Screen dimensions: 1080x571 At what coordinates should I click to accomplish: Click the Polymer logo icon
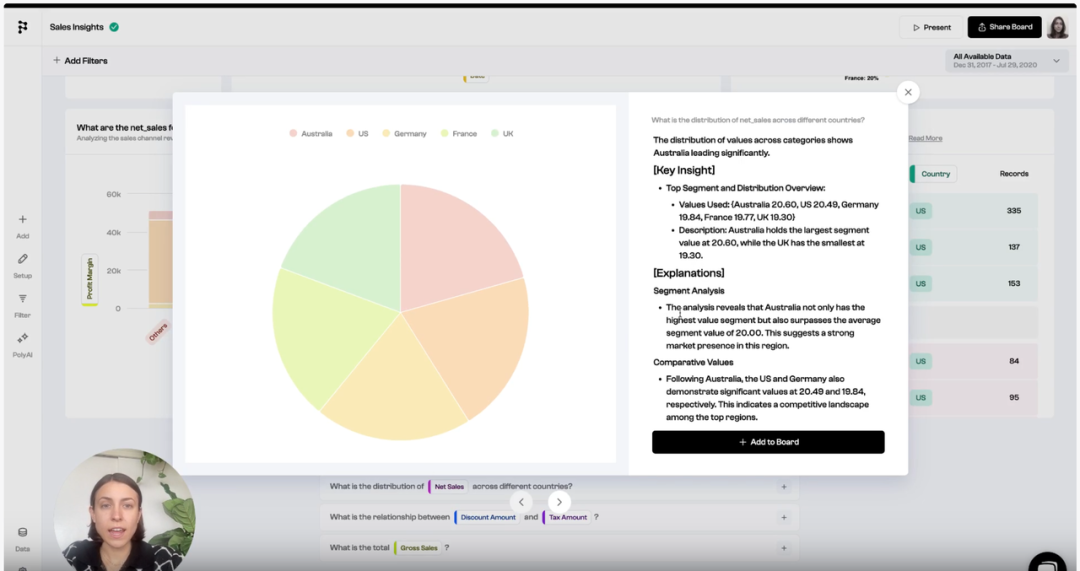(22, 27)
